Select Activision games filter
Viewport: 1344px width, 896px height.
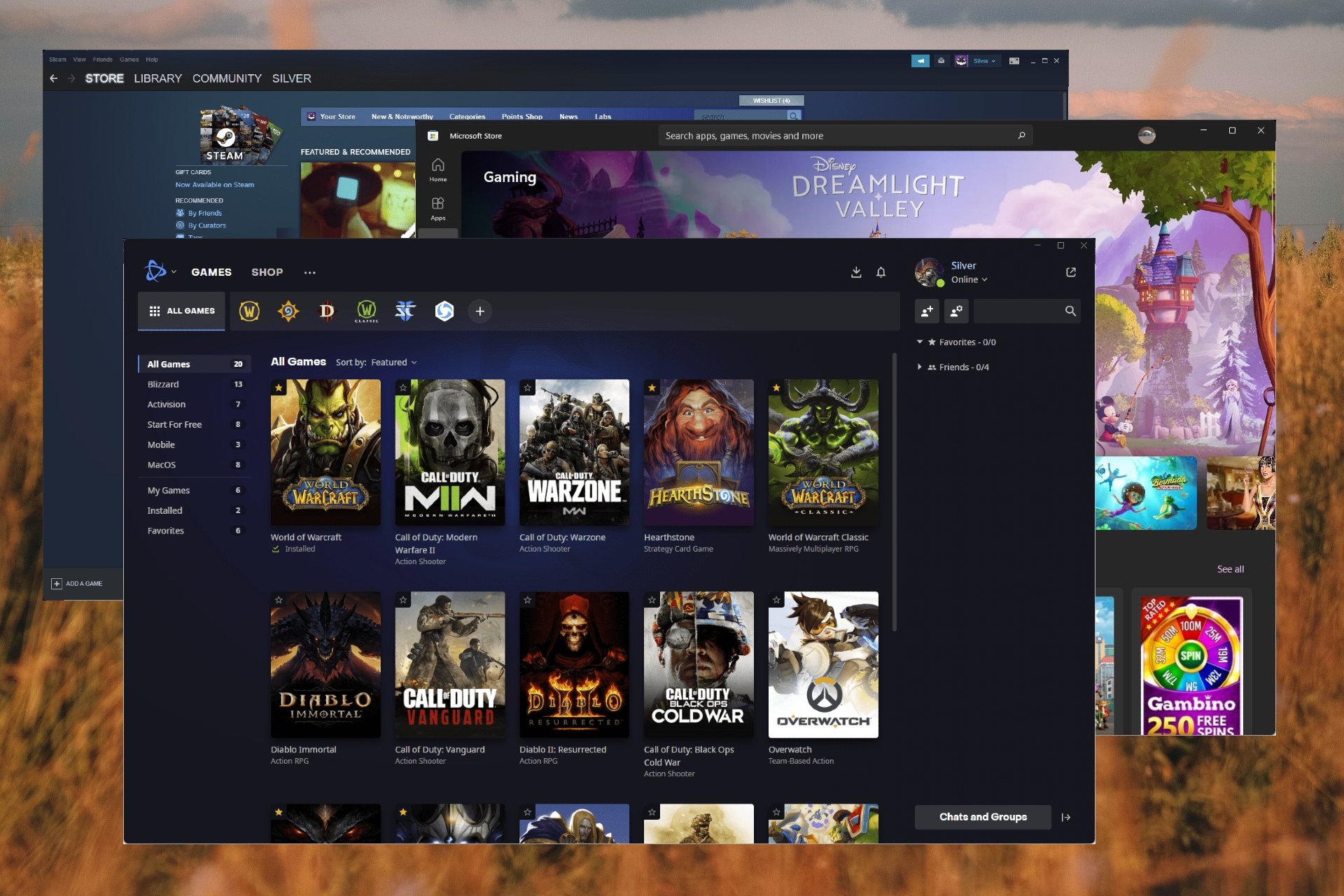click(x=194, y=405)
